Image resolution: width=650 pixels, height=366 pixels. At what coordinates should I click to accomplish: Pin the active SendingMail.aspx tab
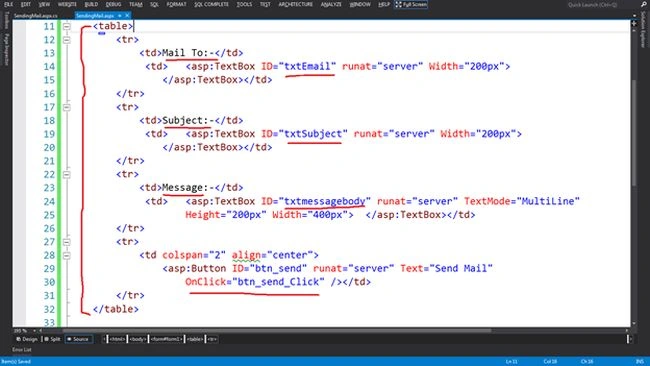click(x=120, y=15)
